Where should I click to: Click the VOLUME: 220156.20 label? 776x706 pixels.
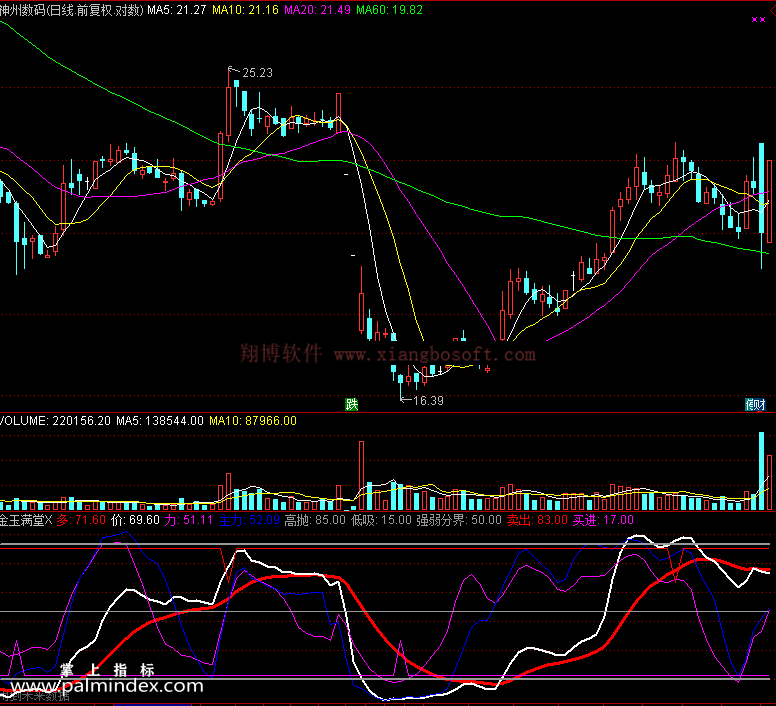[55, 421]
